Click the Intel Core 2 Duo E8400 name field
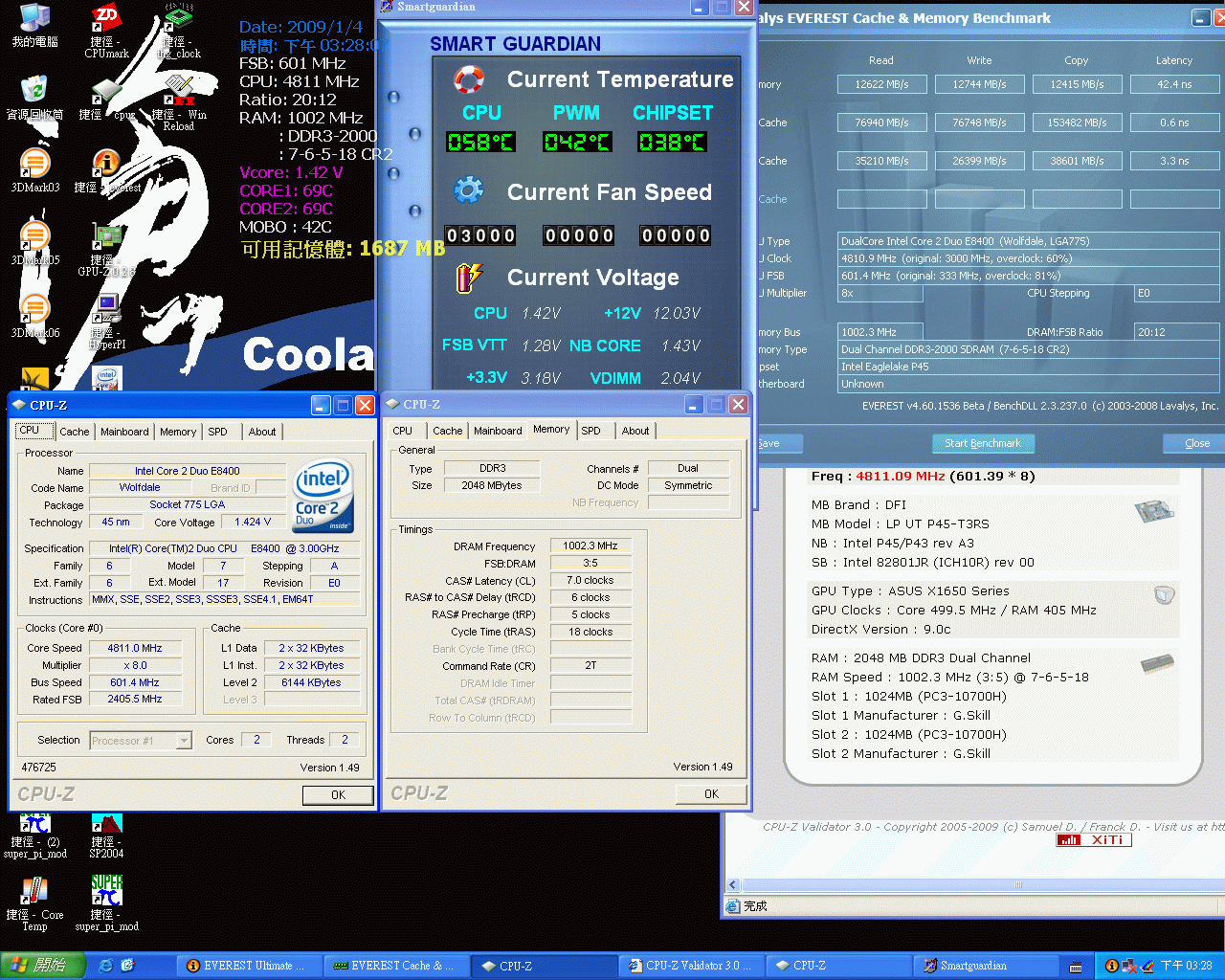This screenshot has height=980, width=1225. [187, 471]
